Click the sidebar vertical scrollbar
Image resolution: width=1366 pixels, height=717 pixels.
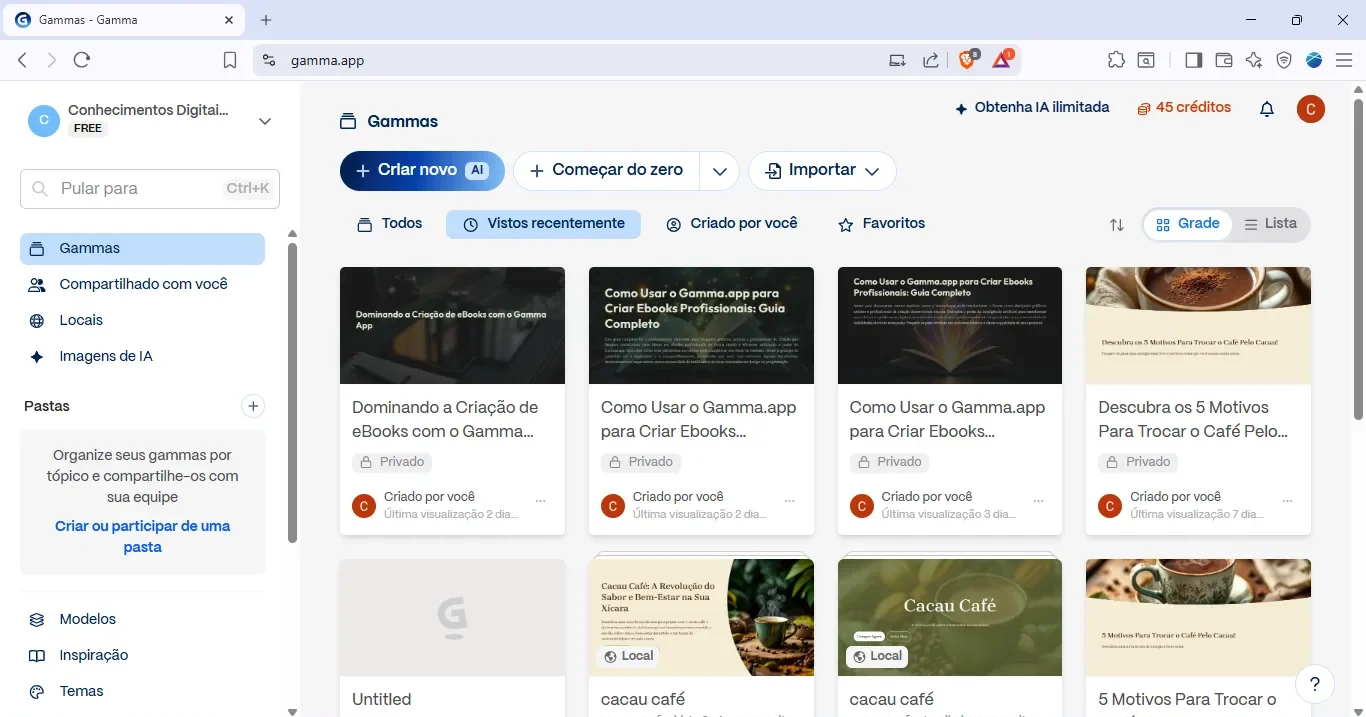[x=292, y=392]
